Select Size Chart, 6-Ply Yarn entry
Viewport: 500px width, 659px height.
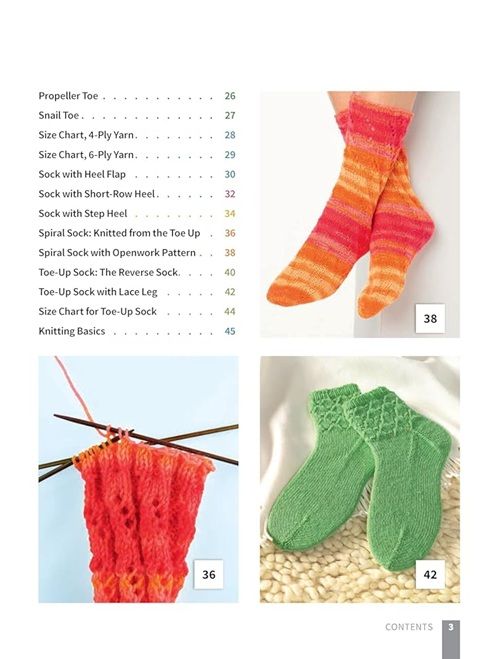[x=137, y=155]
